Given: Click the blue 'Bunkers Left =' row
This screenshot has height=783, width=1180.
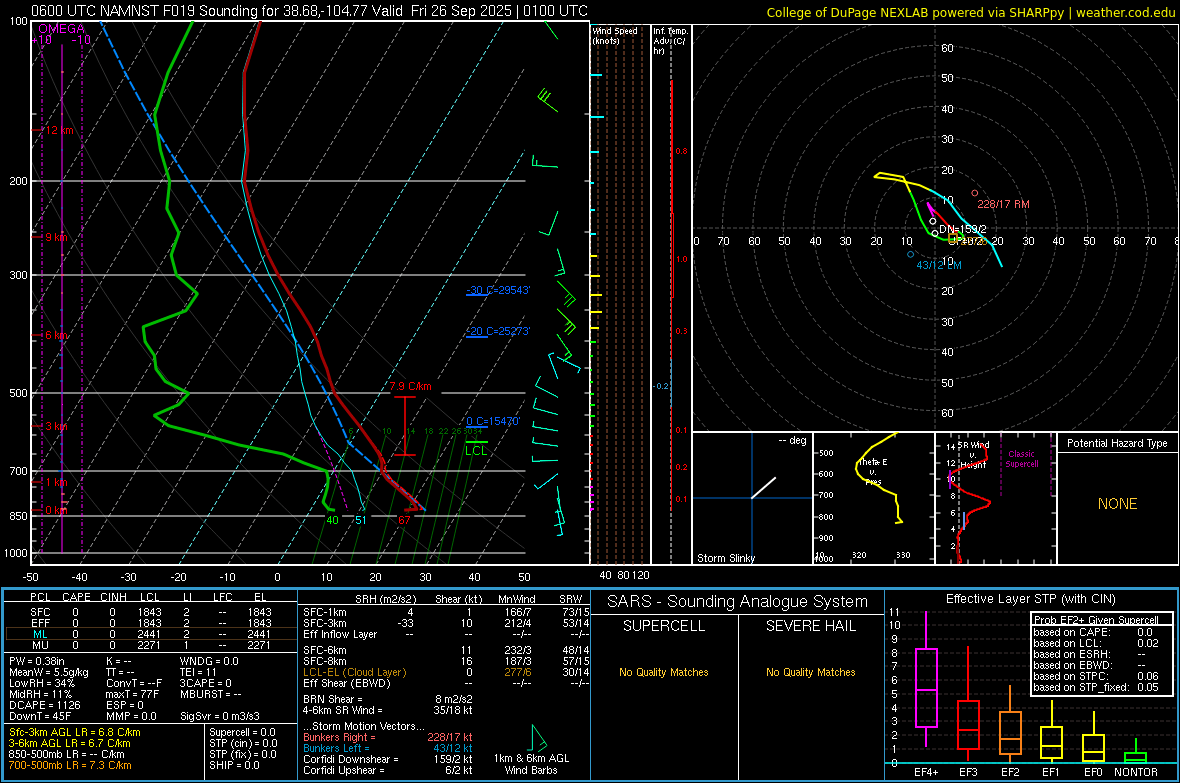Looking at the screenshot, I should click(388, 748).
